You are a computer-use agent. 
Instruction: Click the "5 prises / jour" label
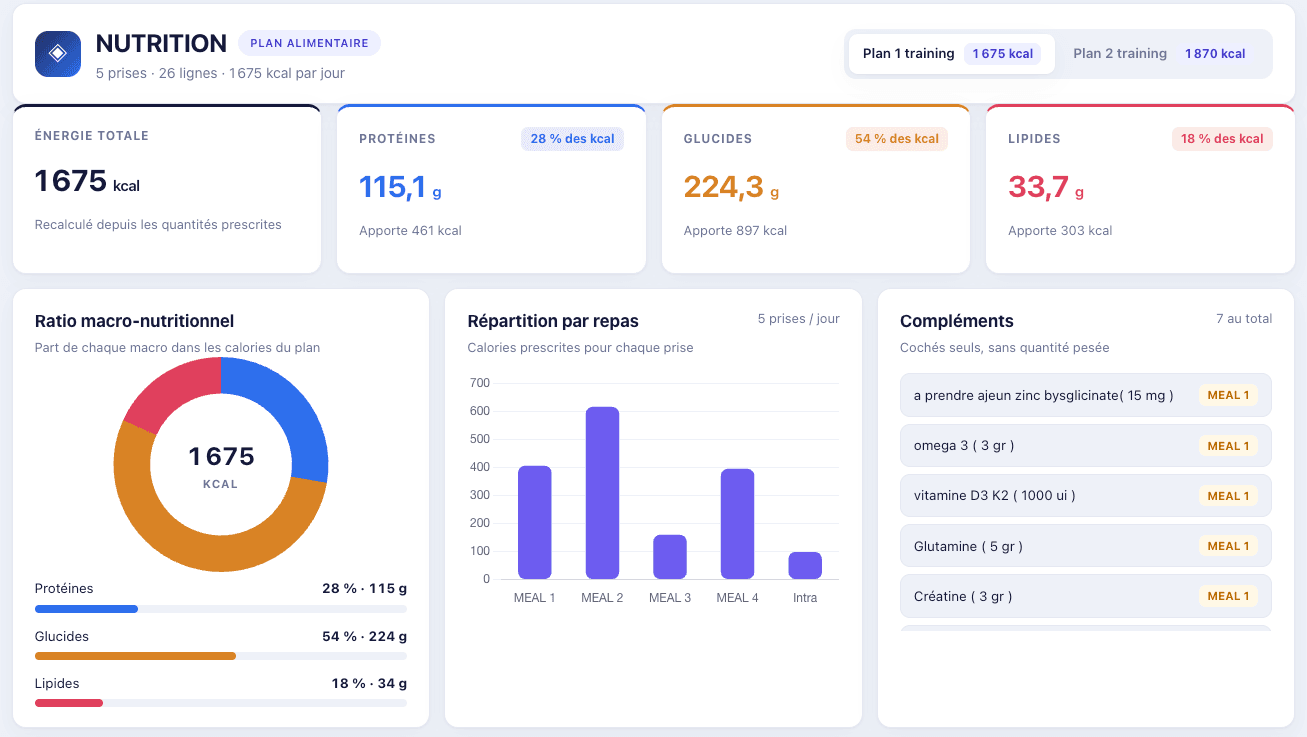tap(799, 319)
